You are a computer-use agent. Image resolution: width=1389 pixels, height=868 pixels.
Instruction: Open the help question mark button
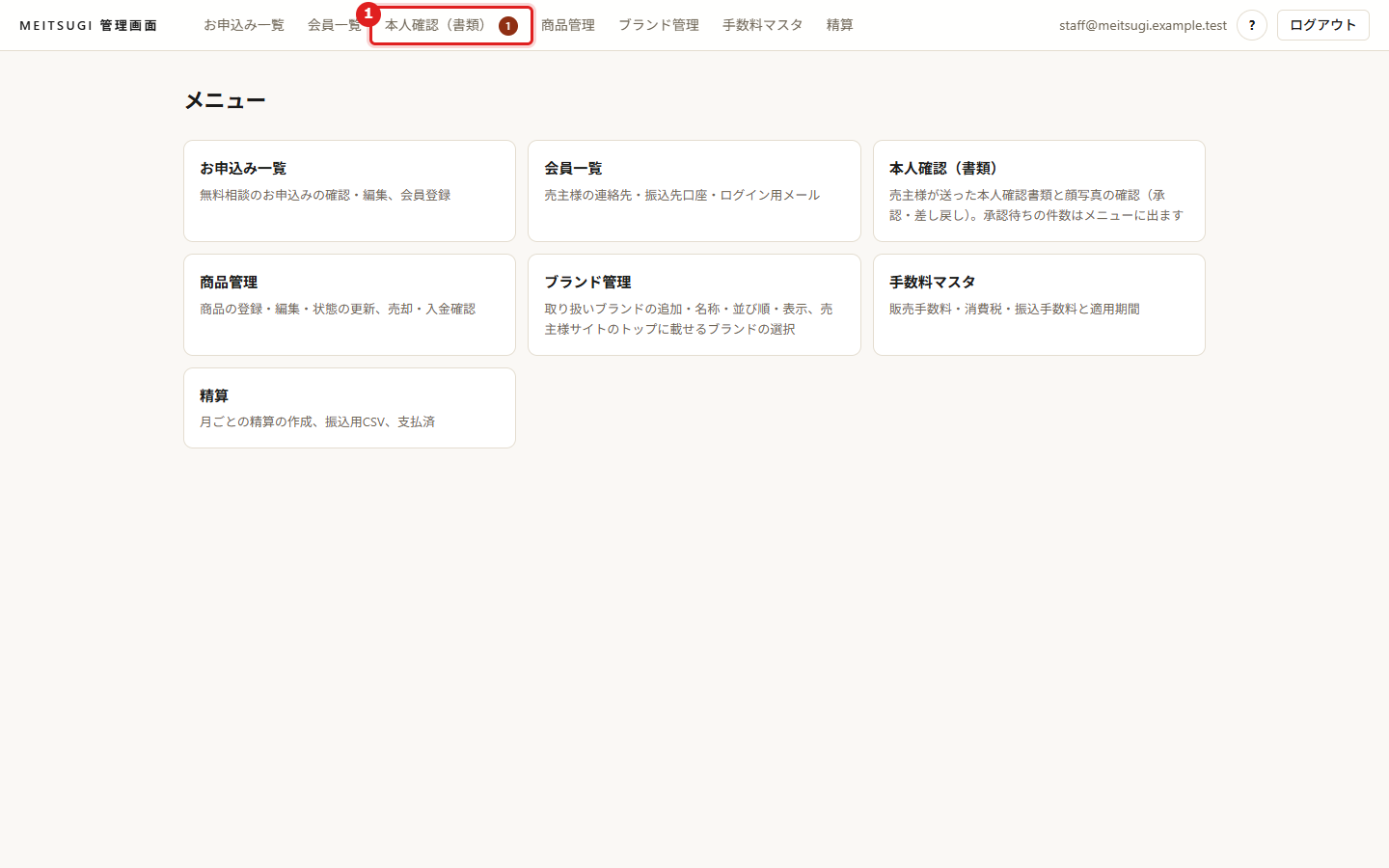coord(1252,25)
